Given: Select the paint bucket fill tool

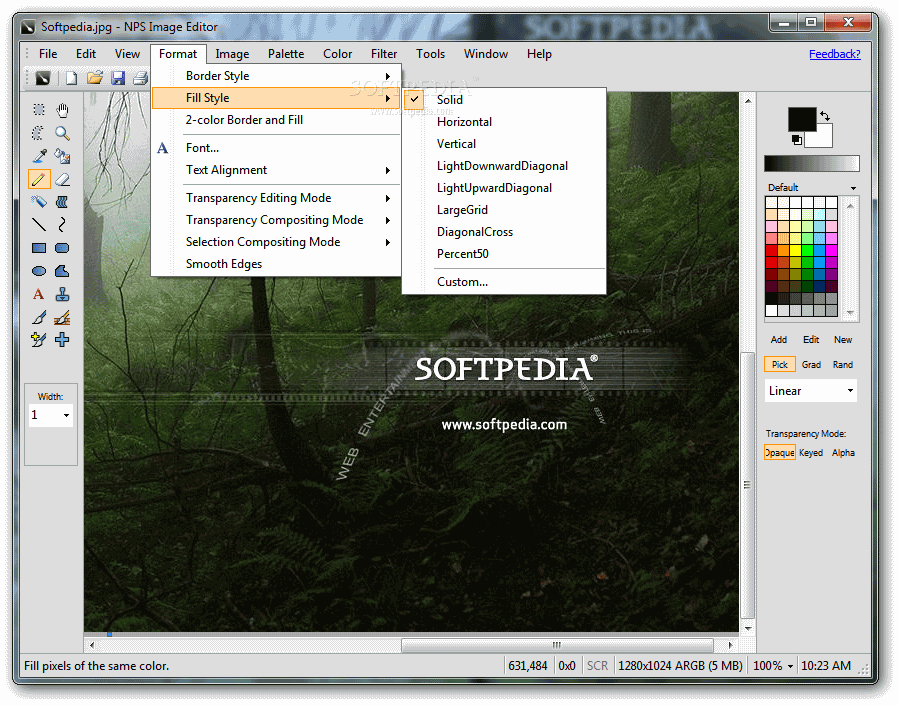Looking at the screenshot, I should coord(62,156).
